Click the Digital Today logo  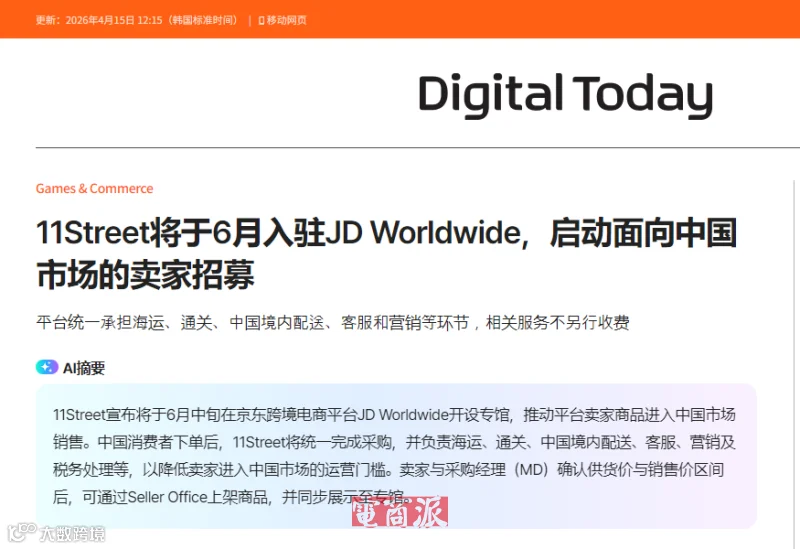pyautogui.click(x=565, y=95)
